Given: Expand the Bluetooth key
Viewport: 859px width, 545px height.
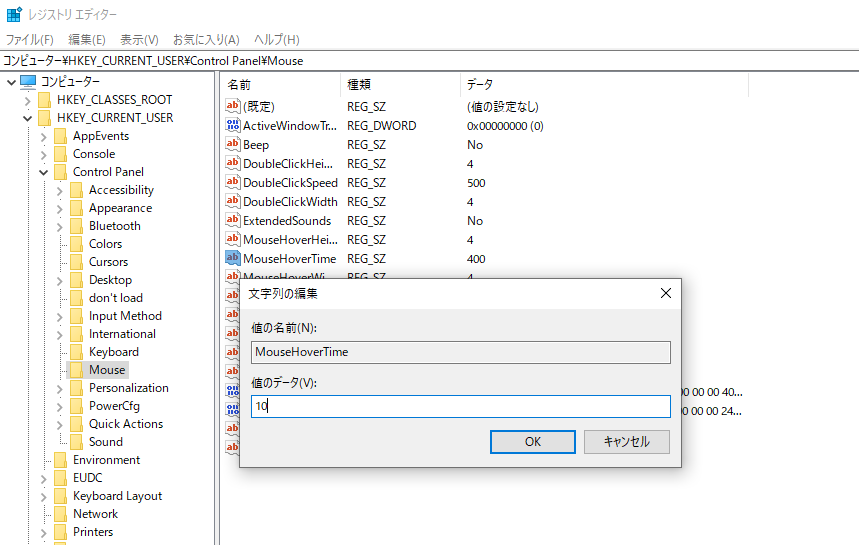Looking at the screenshot, I should [60, 226].
